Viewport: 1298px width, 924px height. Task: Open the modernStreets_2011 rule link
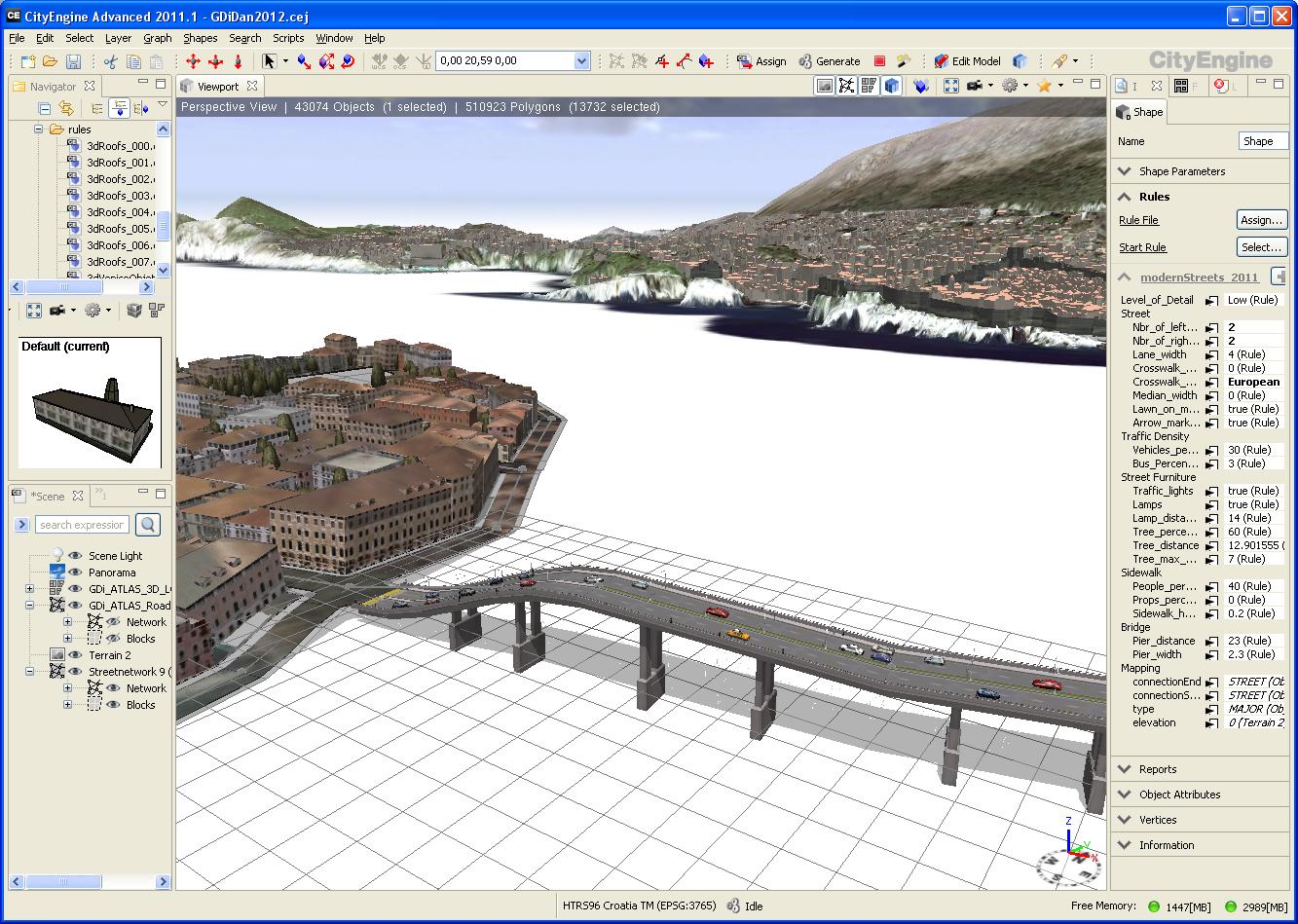coord(1199,277)
